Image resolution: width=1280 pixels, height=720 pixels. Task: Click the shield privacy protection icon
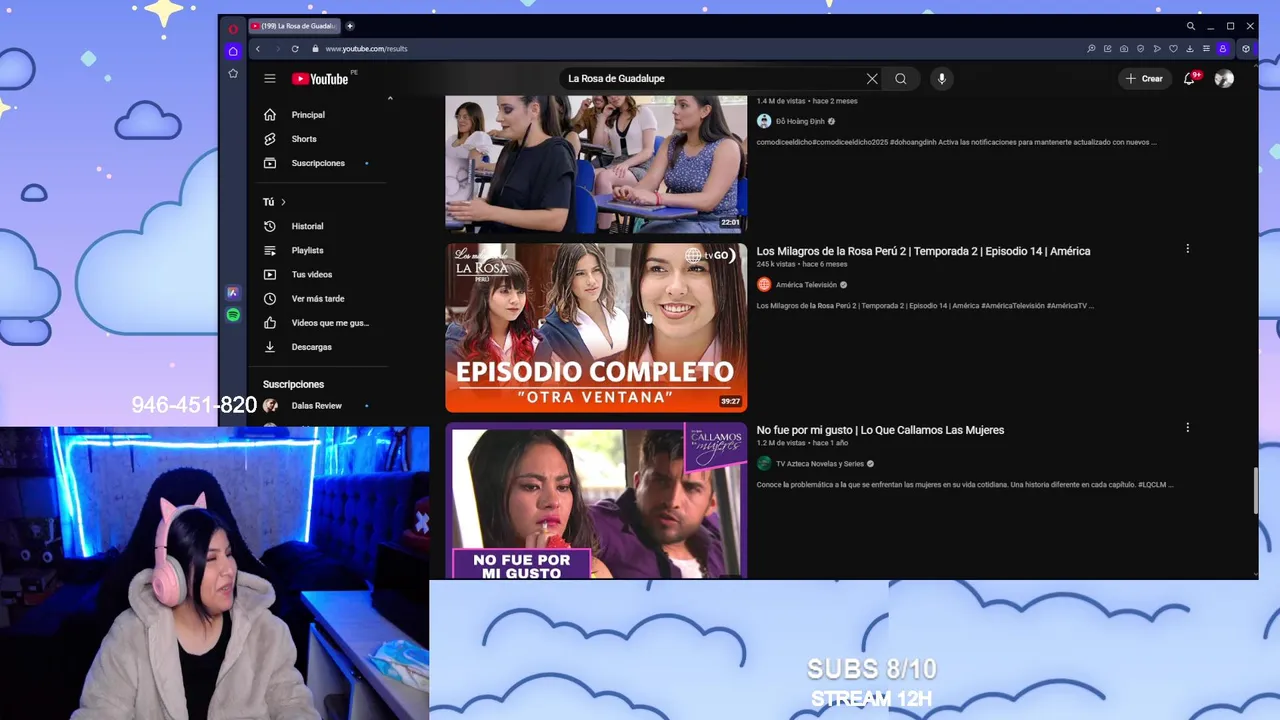tap(1140, 48)
